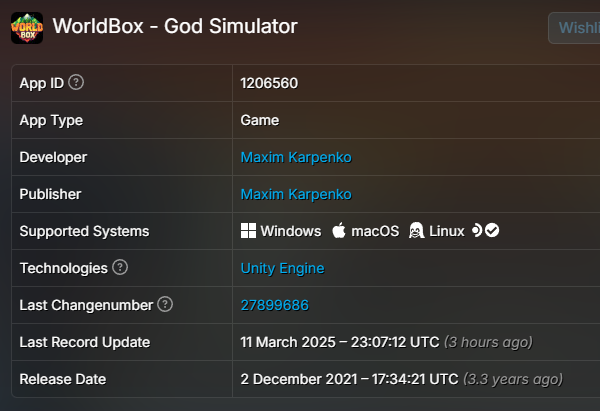Open the developer Maxim Karpenko link

296,157
